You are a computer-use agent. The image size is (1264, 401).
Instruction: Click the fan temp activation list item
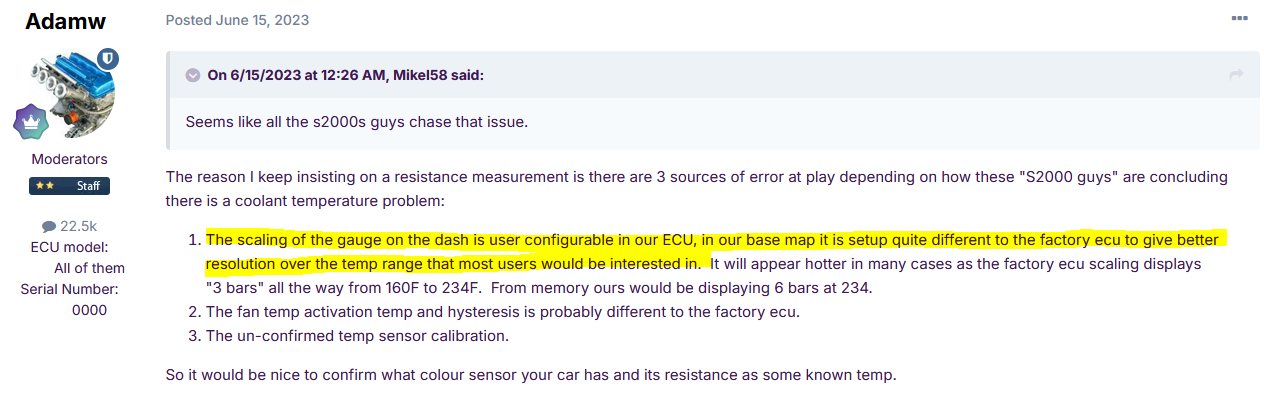point(503,311)
